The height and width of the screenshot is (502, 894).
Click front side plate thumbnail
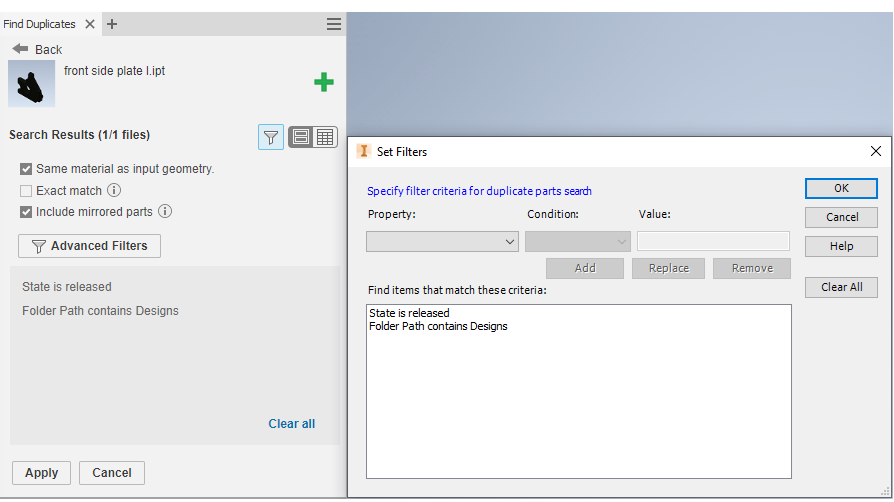(x=31, y=84)
